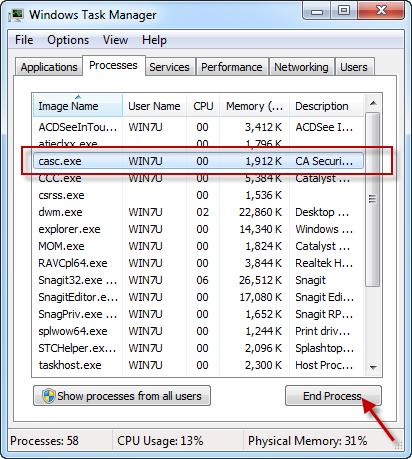The image size is (412, 459).
Task: Click the 22,860 K memory value
Action: click(x=260, y=212)
